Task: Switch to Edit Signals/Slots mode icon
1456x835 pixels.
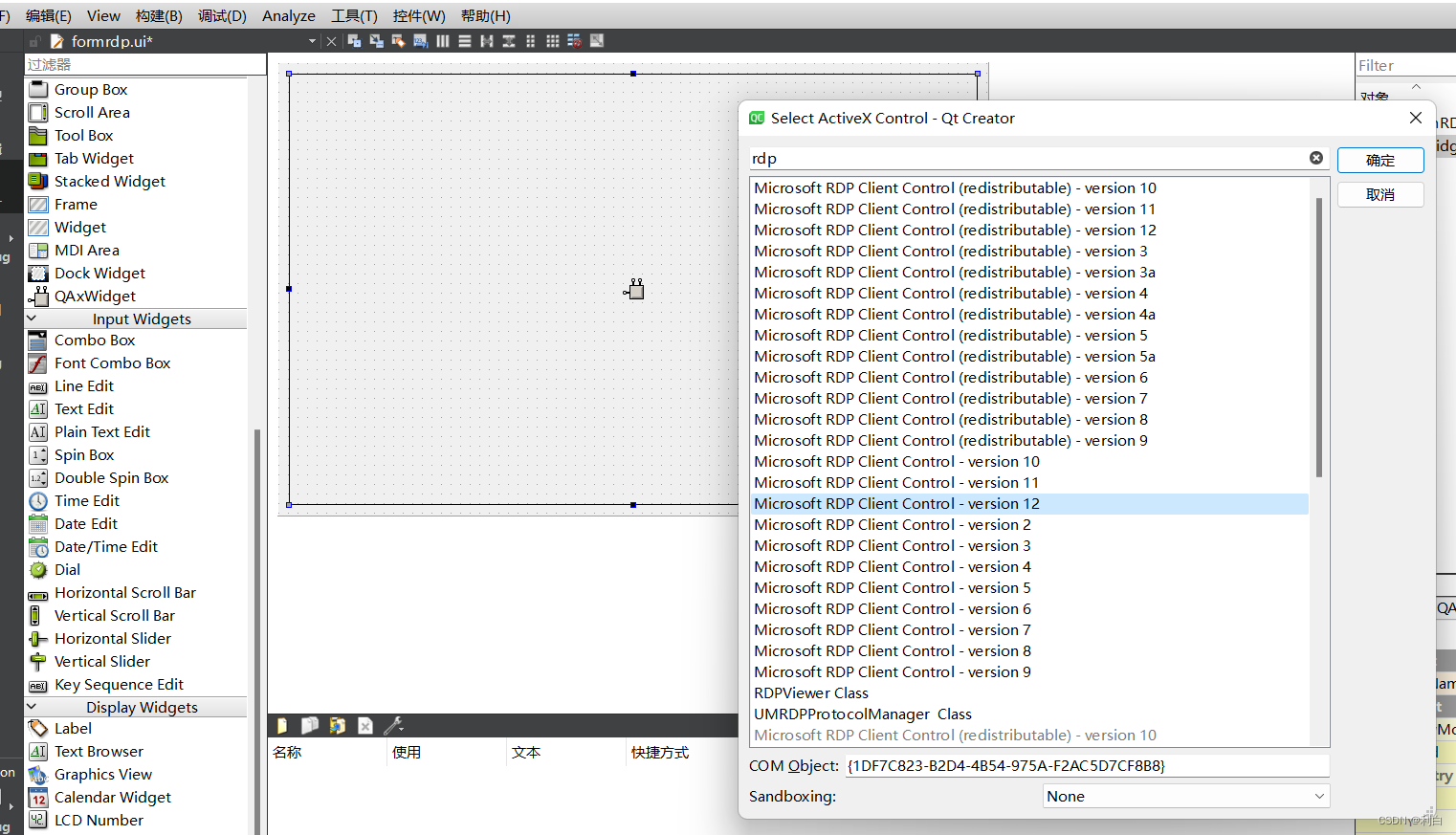Action: tap(376, 41)
